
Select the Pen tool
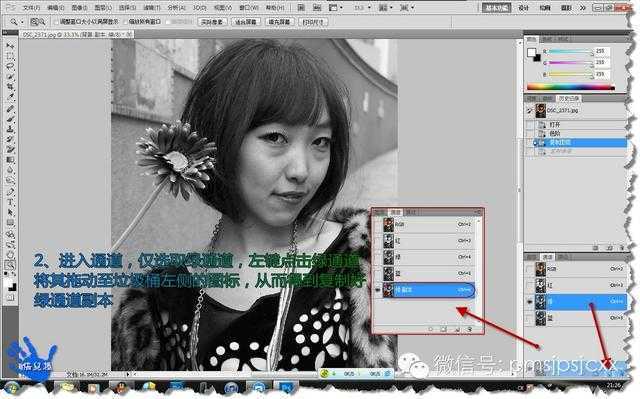[10, 192]
